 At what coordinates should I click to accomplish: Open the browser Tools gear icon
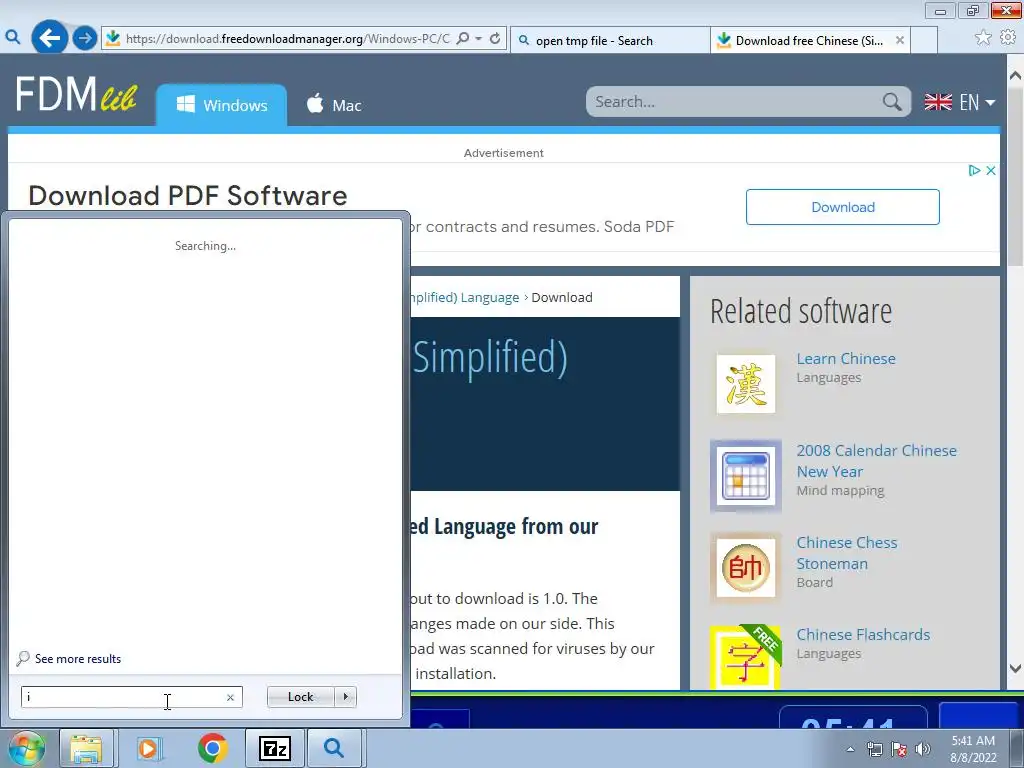1009,38
